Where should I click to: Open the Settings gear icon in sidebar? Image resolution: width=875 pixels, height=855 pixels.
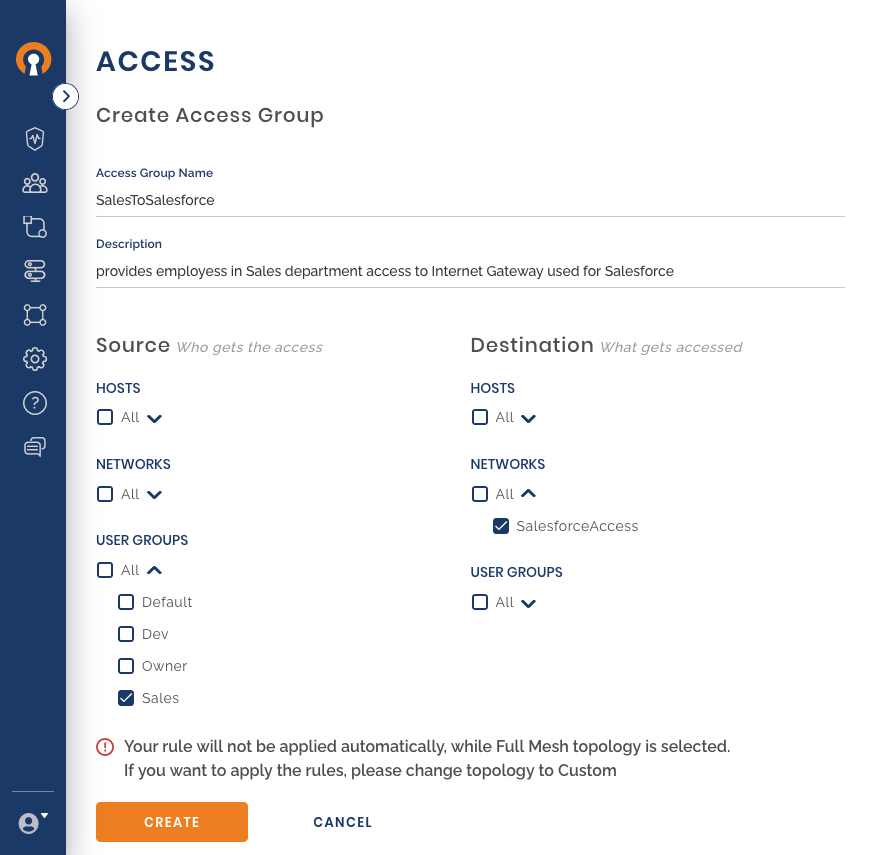35,359
